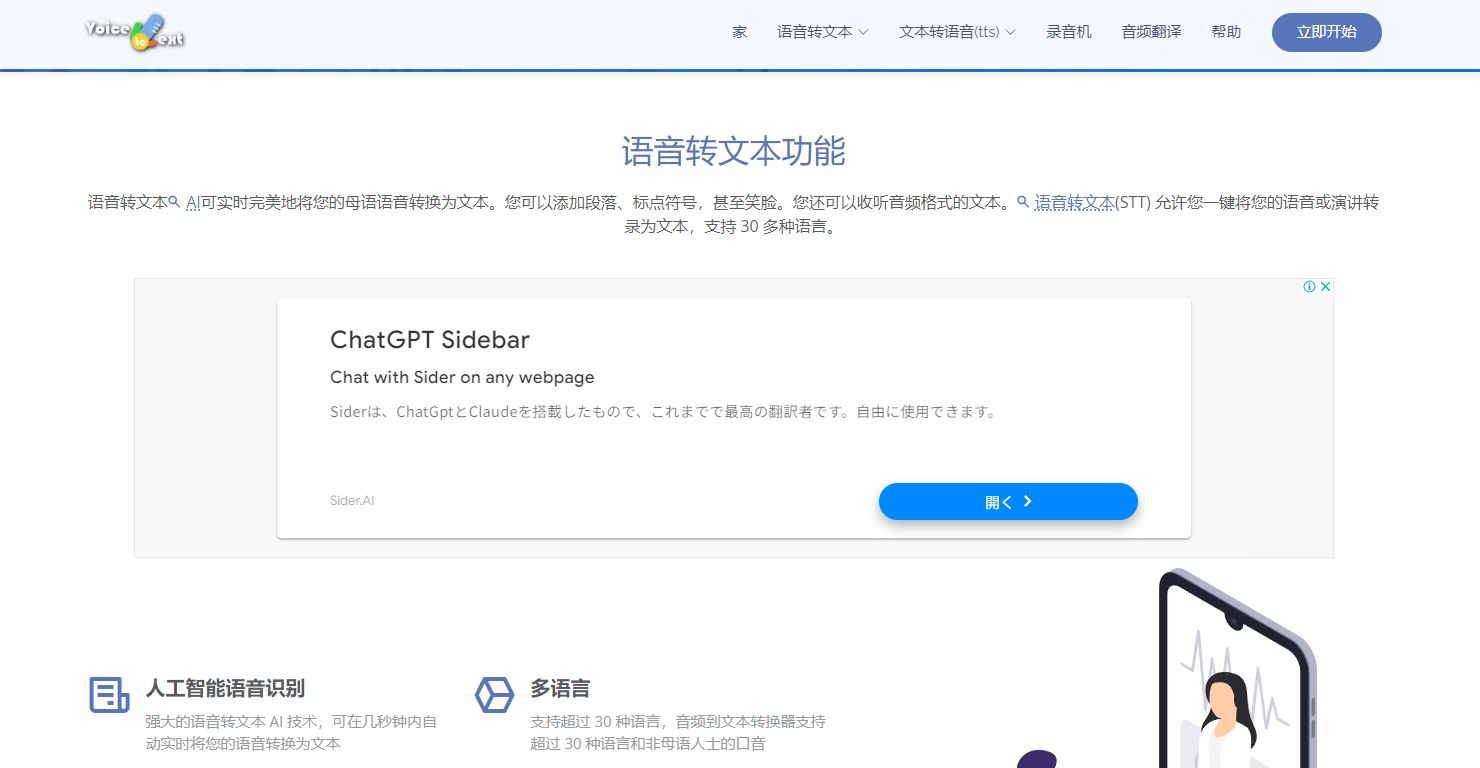Click the Sider.AI advertiser label
The image size is (1480, 768).
tap(352, 500)
